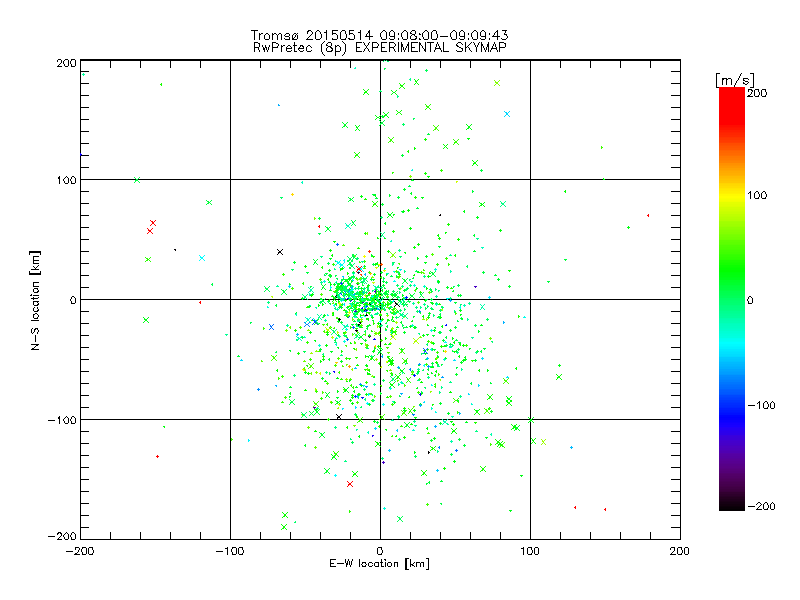Click the x-axis '200' tick label
The width and height of the screenshot is (800, 600).
680,551
